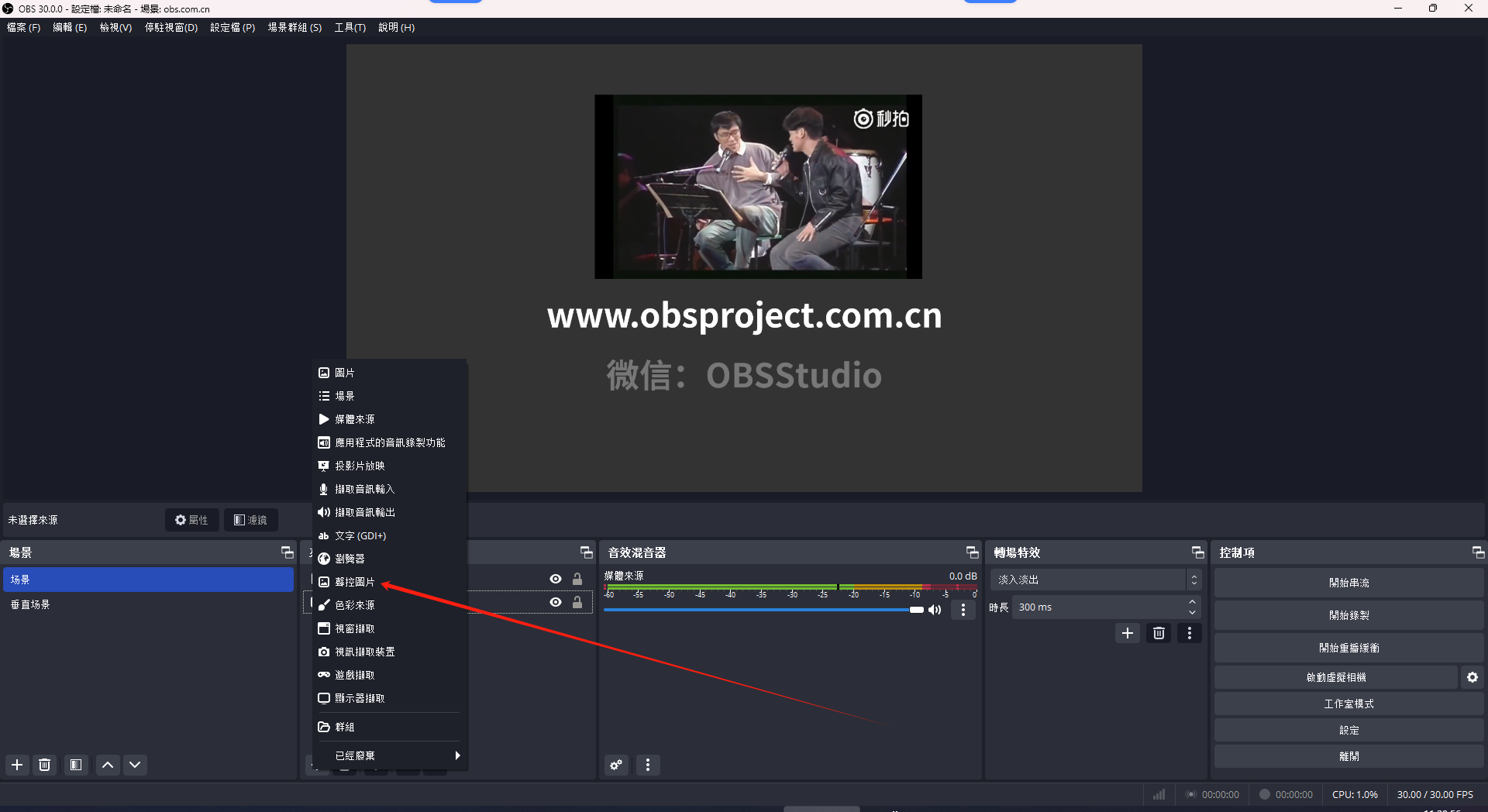Select 視訊擷取裝置 video capture device
The height and width of the screenshot is (812, 1488).
point(389,652)
